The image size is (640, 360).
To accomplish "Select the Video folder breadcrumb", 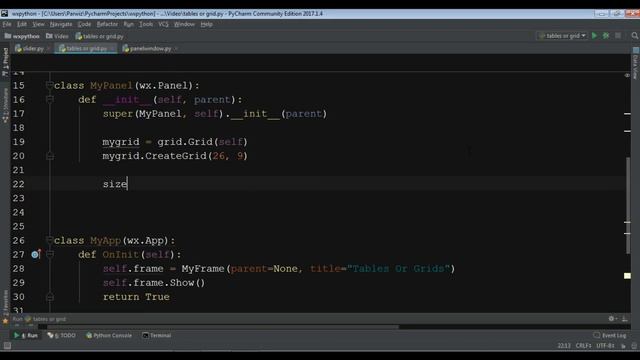I will pos(57,36).
